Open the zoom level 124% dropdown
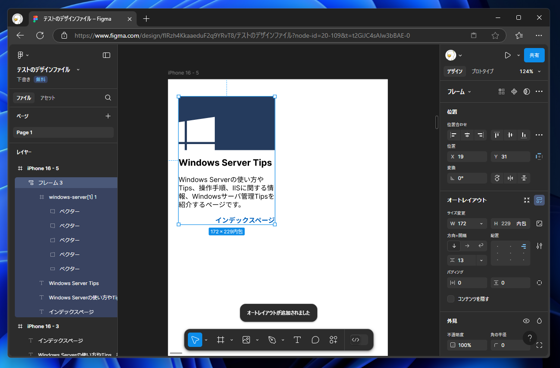Viewport: 560px width, 368px height. (x=530, y=71)
